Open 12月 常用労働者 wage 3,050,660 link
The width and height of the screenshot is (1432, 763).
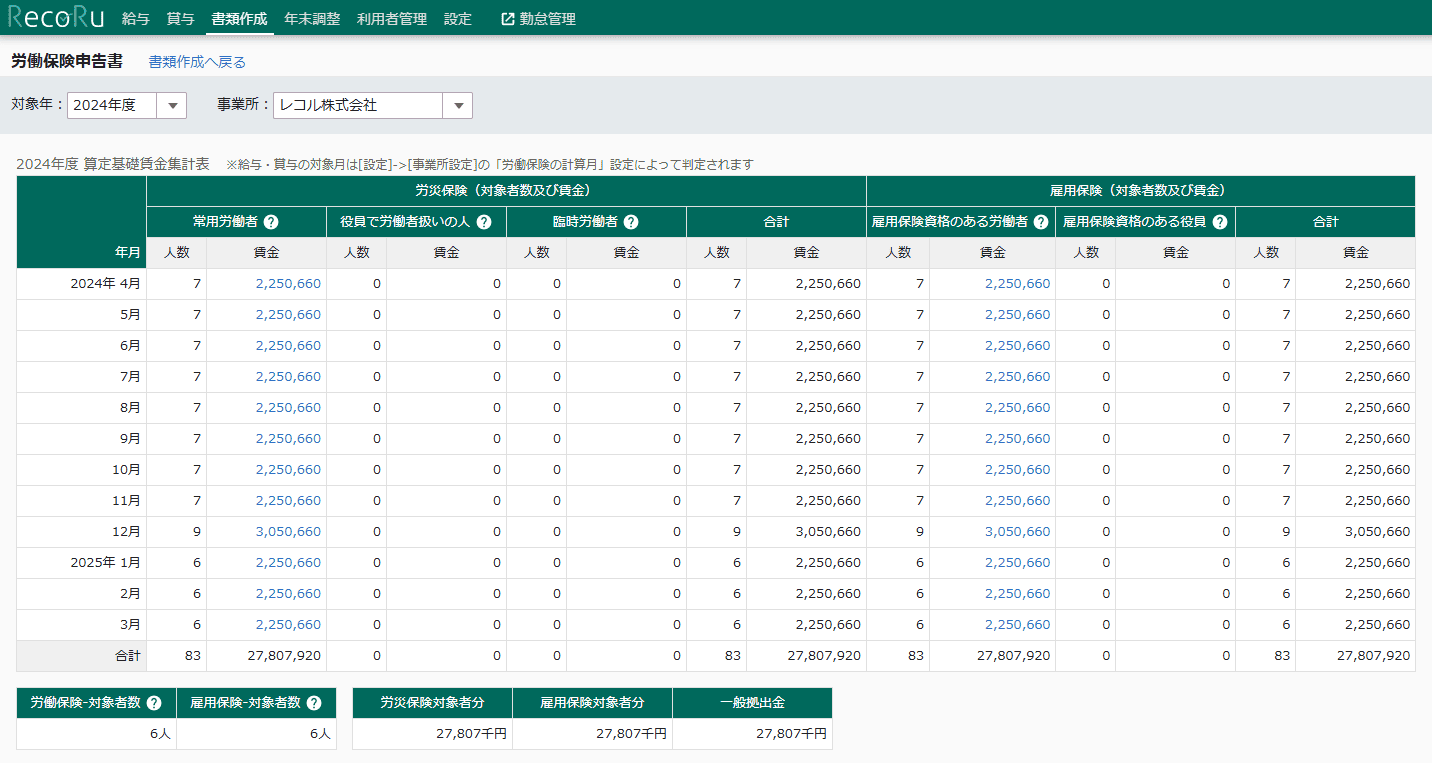click(x=288, y=532)
